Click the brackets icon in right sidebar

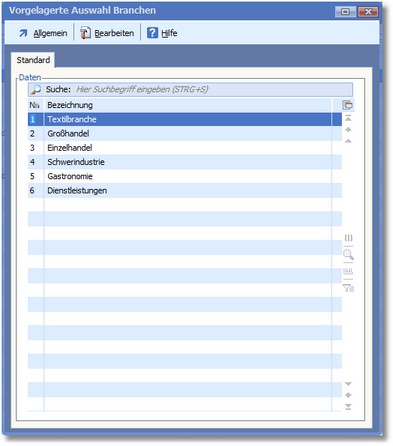pos(348,238)
